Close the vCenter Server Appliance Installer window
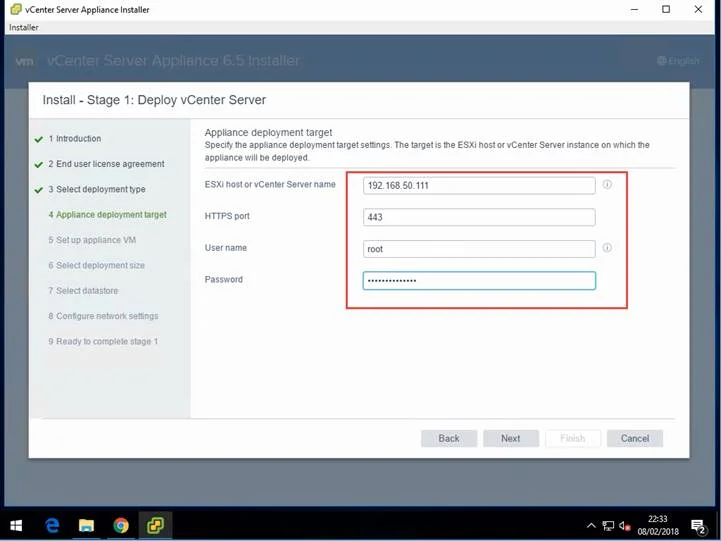721x541 pixels. click(698, 9)
